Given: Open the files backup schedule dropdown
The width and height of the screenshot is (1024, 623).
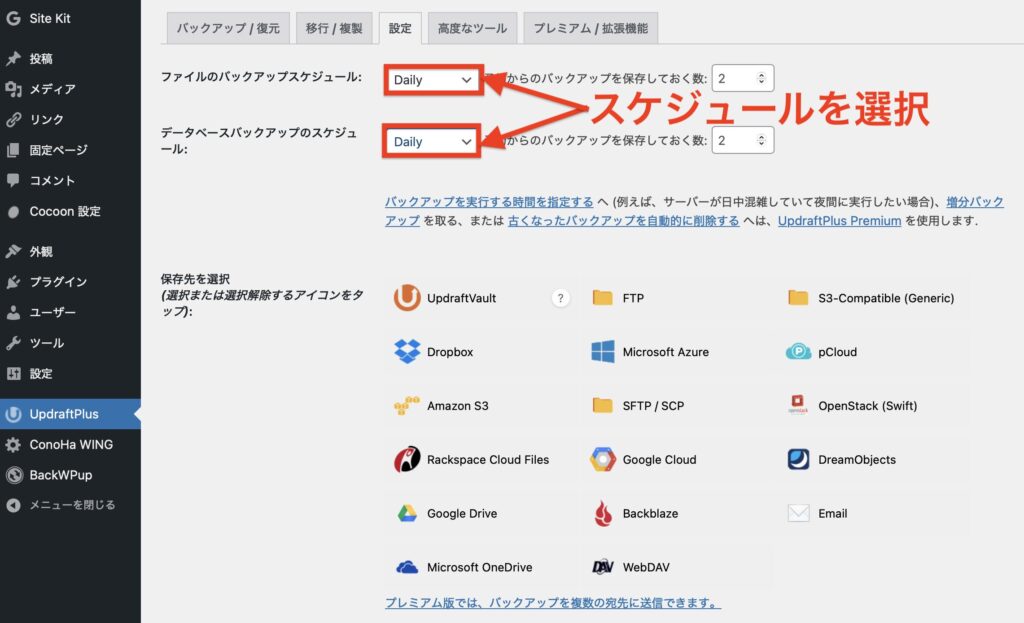Looking at the screenshot, I should [432, 80].
